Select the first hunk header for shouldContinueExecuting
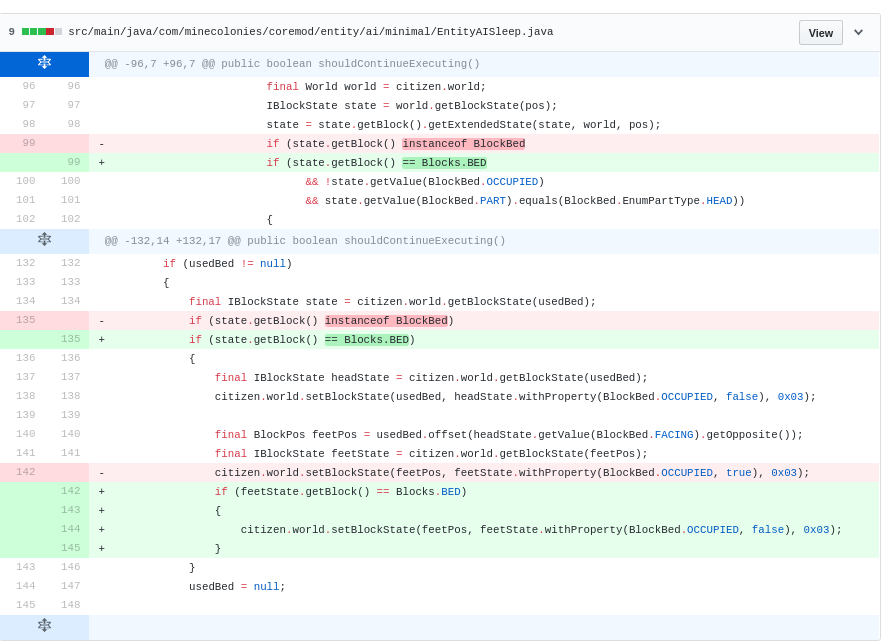 coord(292,64)
